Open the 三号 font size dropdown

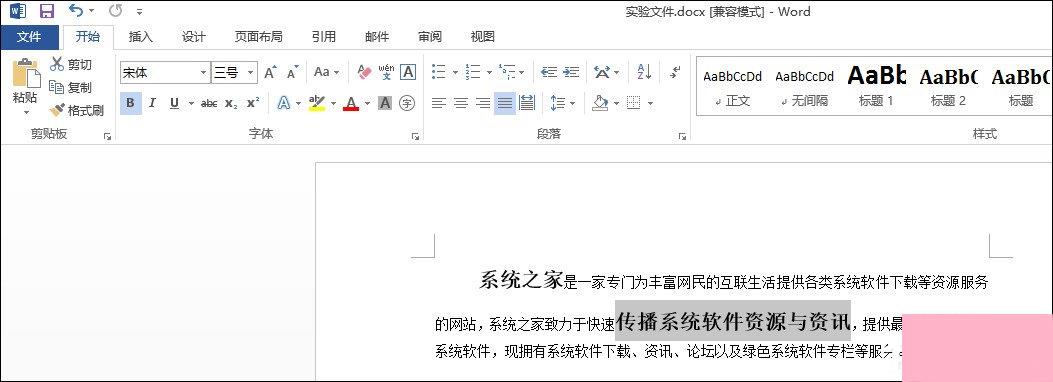(250, 73)
